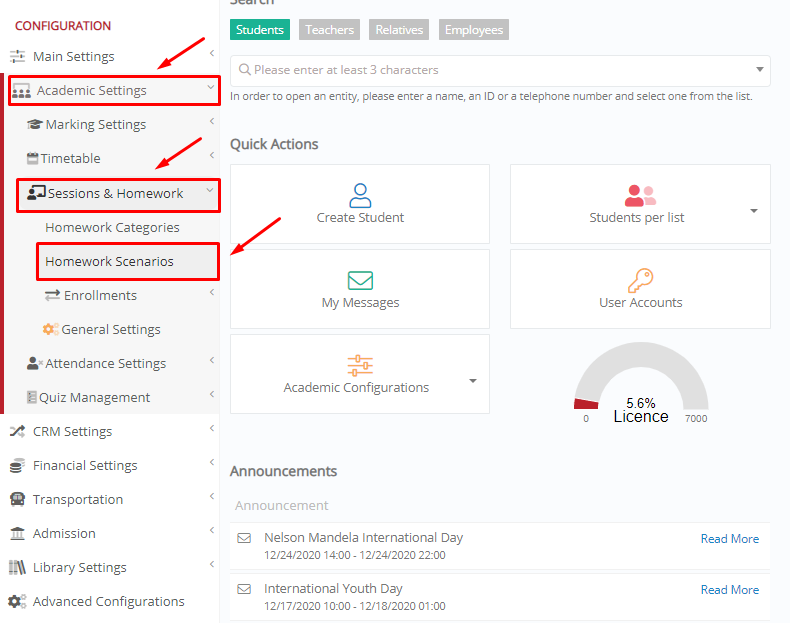
Task: Click the Advanced Configurations gears icon
Action: (x=17, y=601)
